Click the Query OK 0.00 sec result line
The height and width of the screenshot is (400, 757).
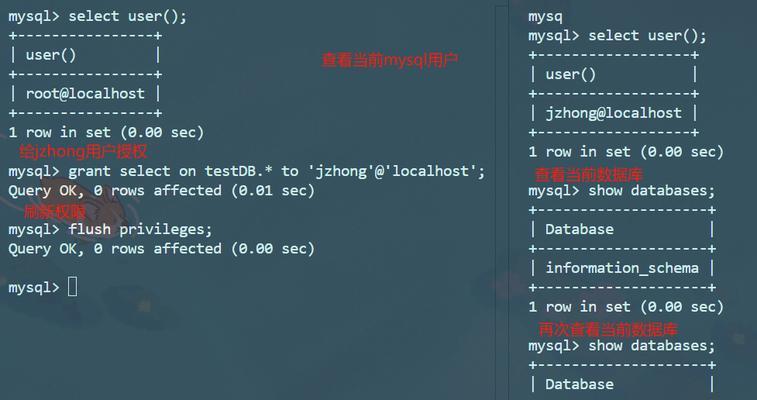(161, 248)
